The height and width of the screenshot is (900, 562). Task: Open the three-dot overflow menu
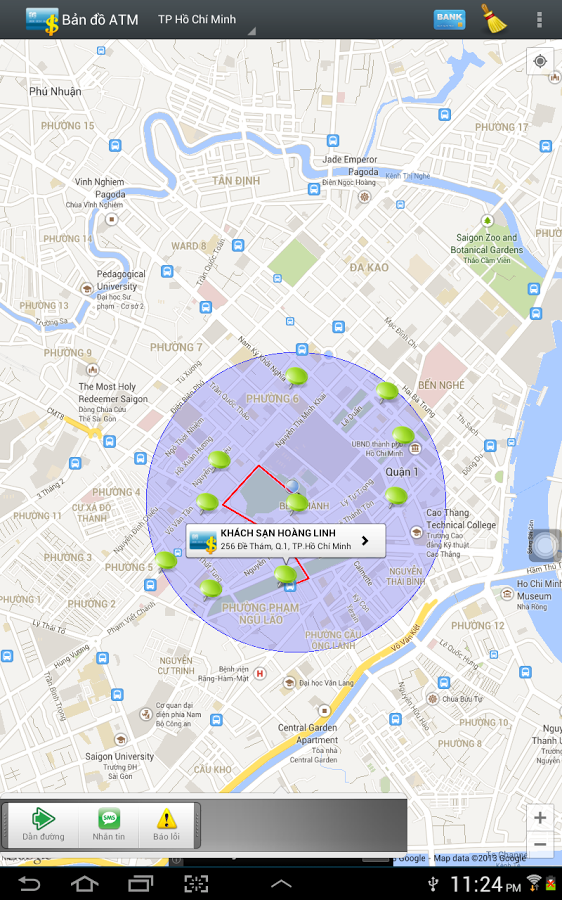click(x=538, y=20)
